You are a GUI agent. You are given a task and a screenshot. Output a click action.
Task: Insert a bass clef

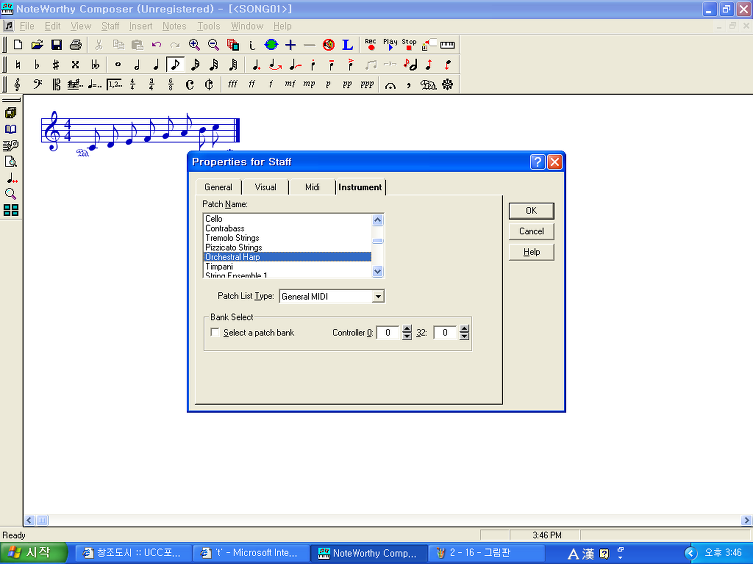(x=37, y=85)
